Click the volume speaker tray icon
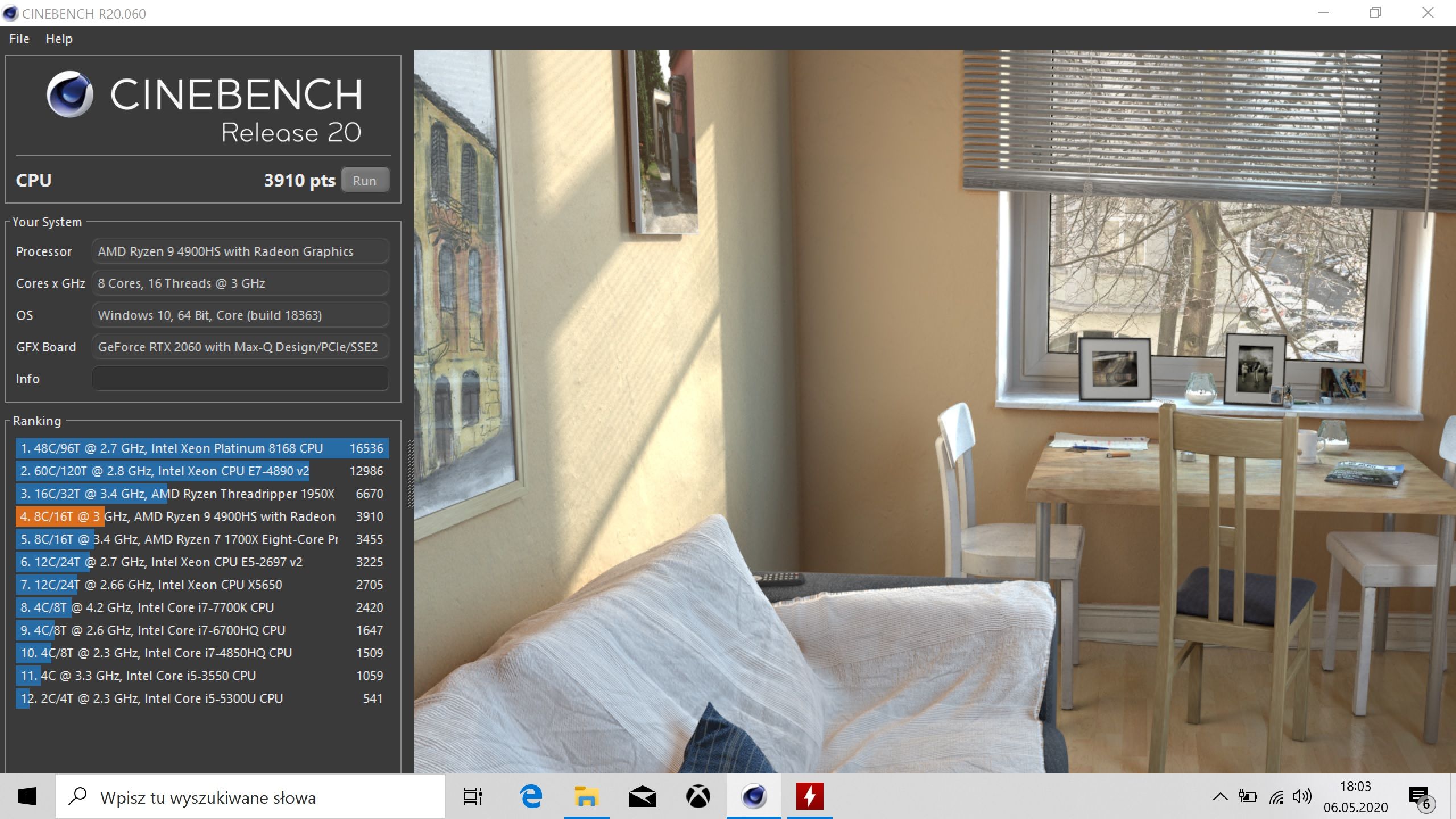Viewport: 1456px width, 819px height. click(1302, 796)
